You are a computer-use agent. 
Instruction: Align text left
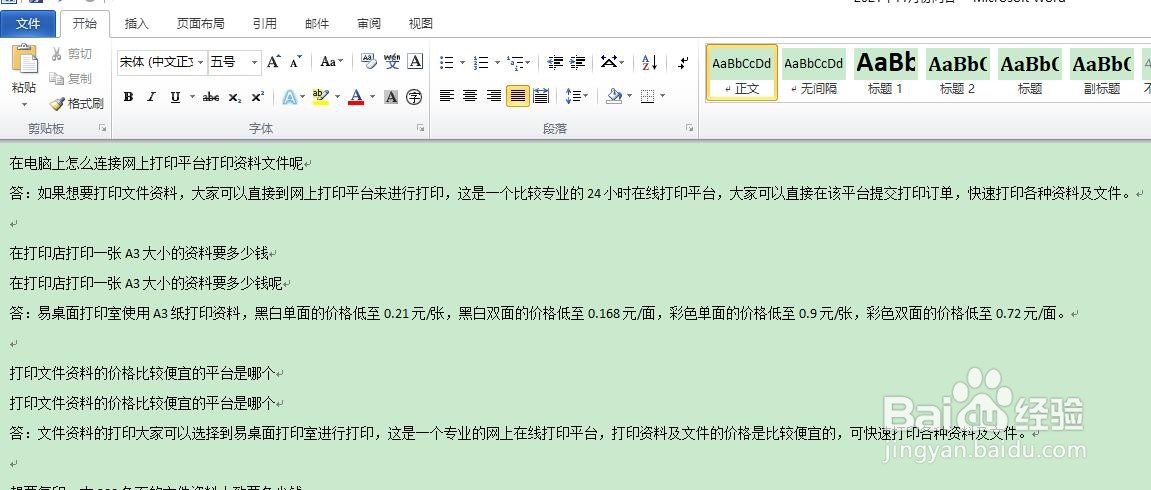pos(447,95)
